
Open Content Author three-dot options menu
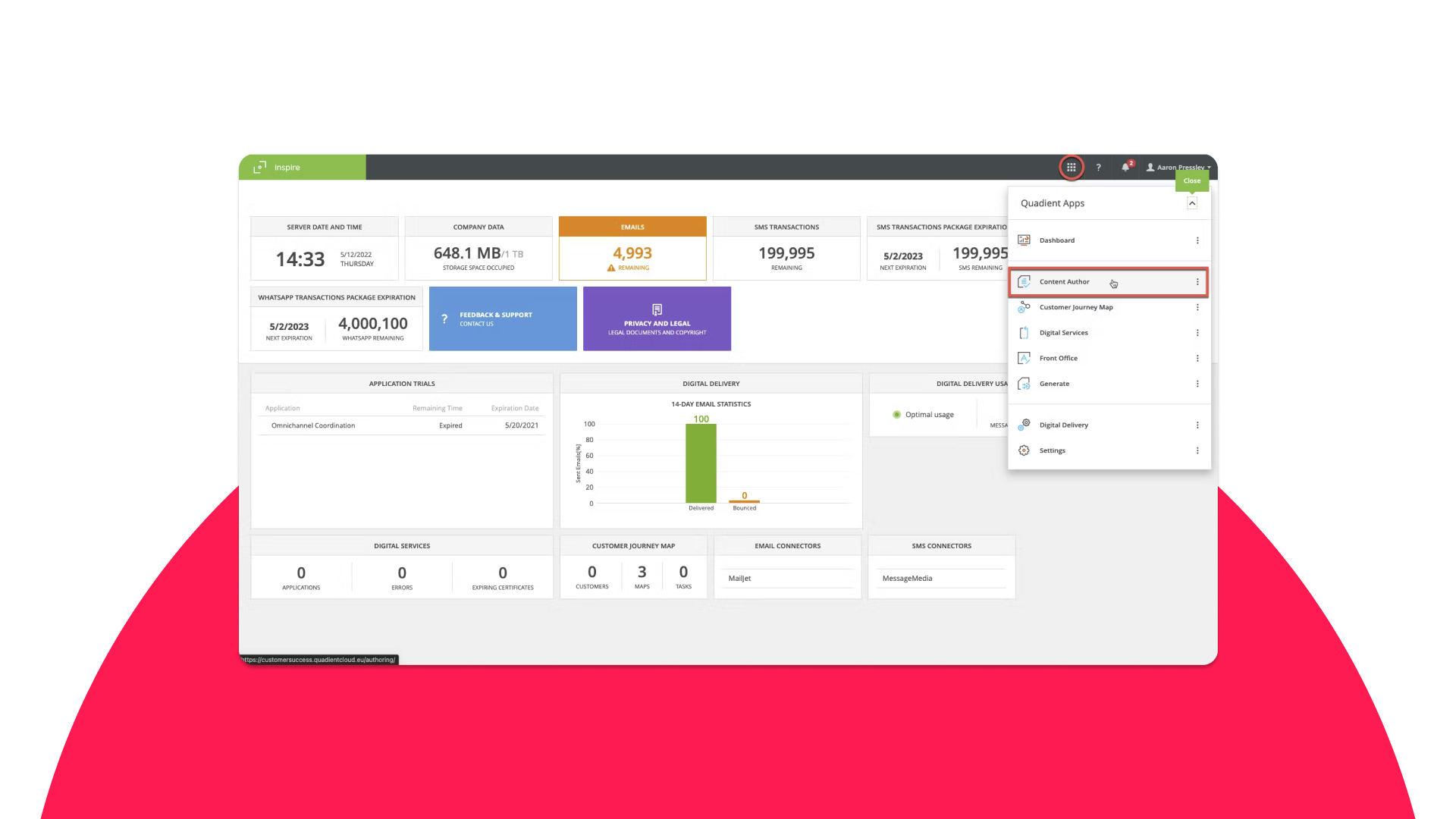(1197, 282)
